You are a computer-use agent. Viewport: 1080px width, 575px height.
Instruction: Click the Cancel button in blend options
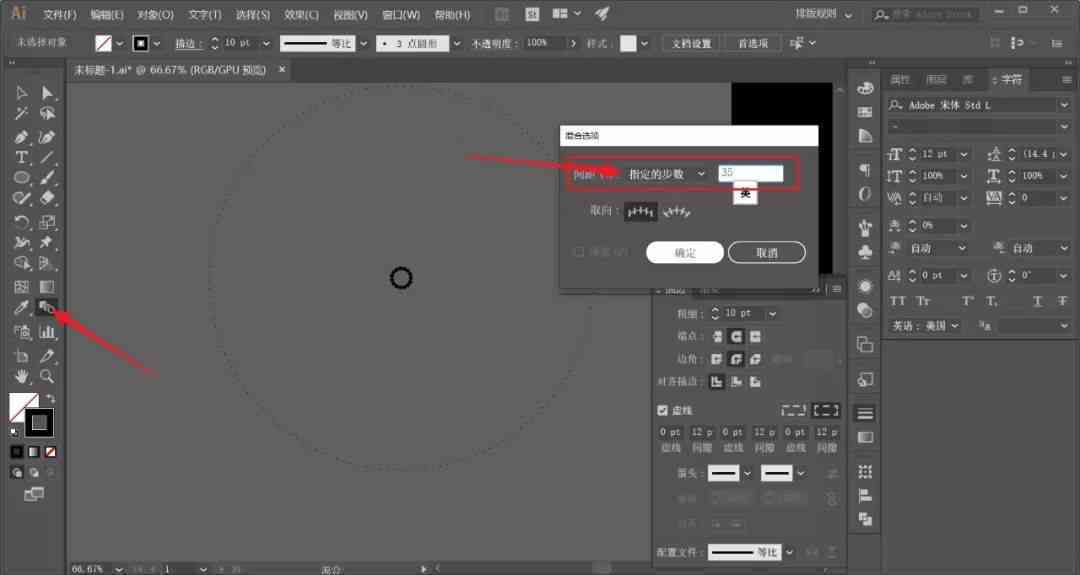tap(767, 253)
